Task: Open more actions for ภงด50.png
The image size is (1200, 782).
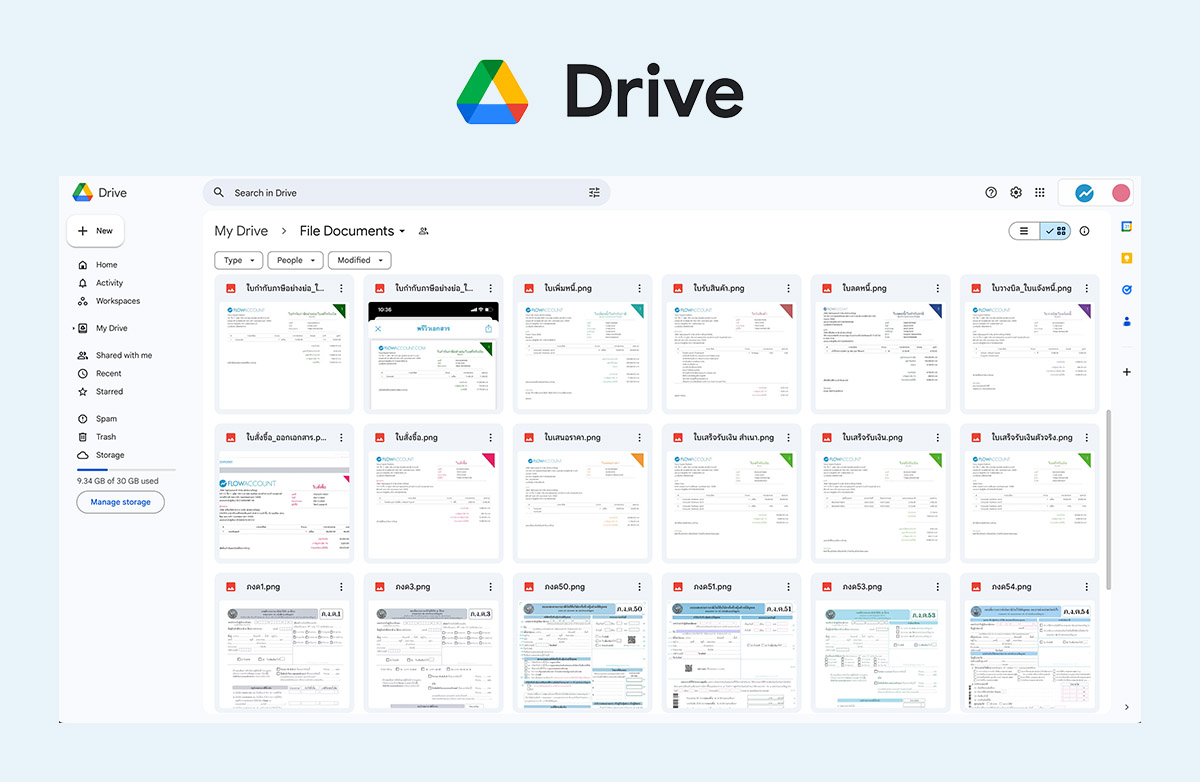Action: 639,587
